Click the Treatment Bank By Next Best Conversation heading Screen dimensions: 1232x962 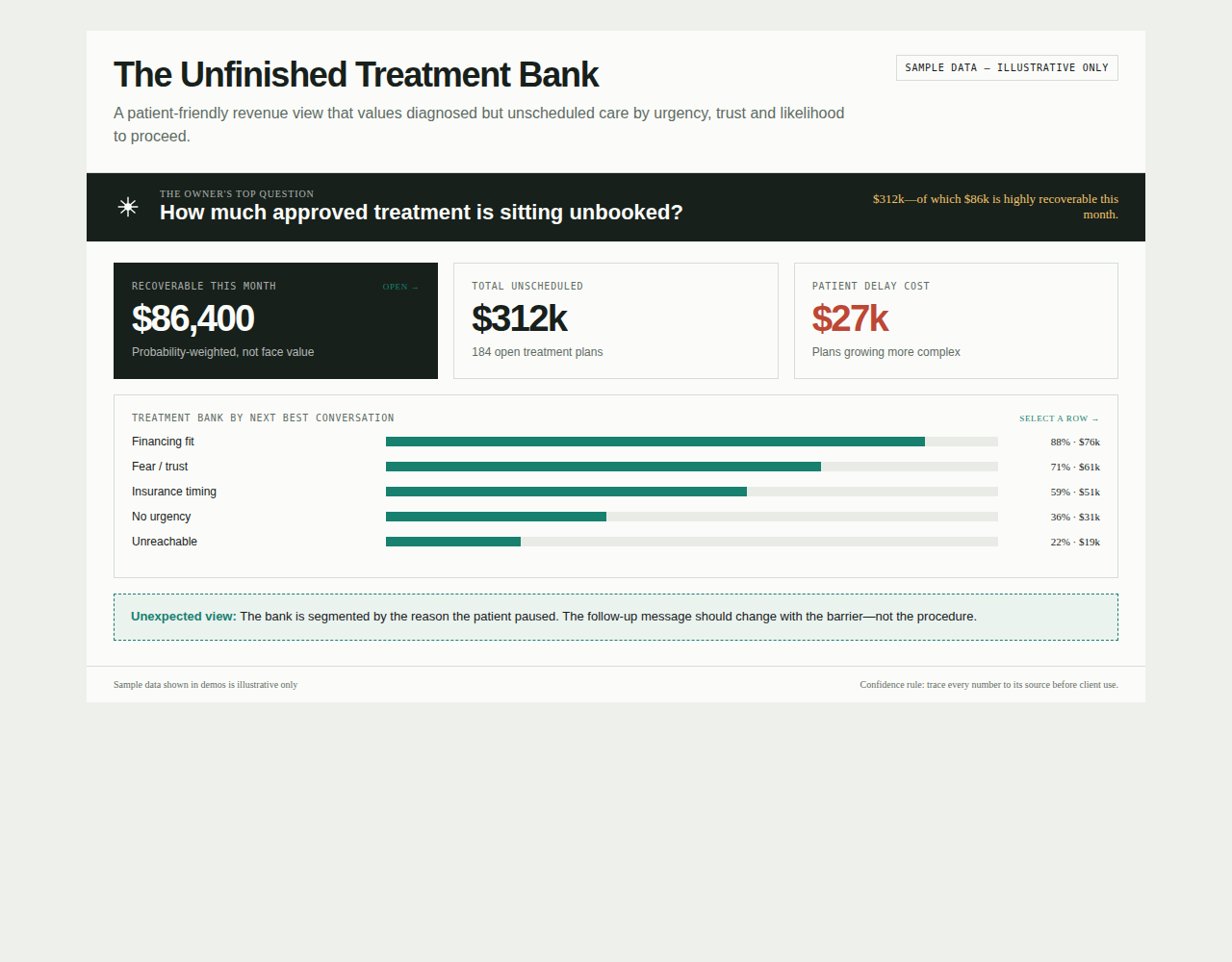pos(263,418)
